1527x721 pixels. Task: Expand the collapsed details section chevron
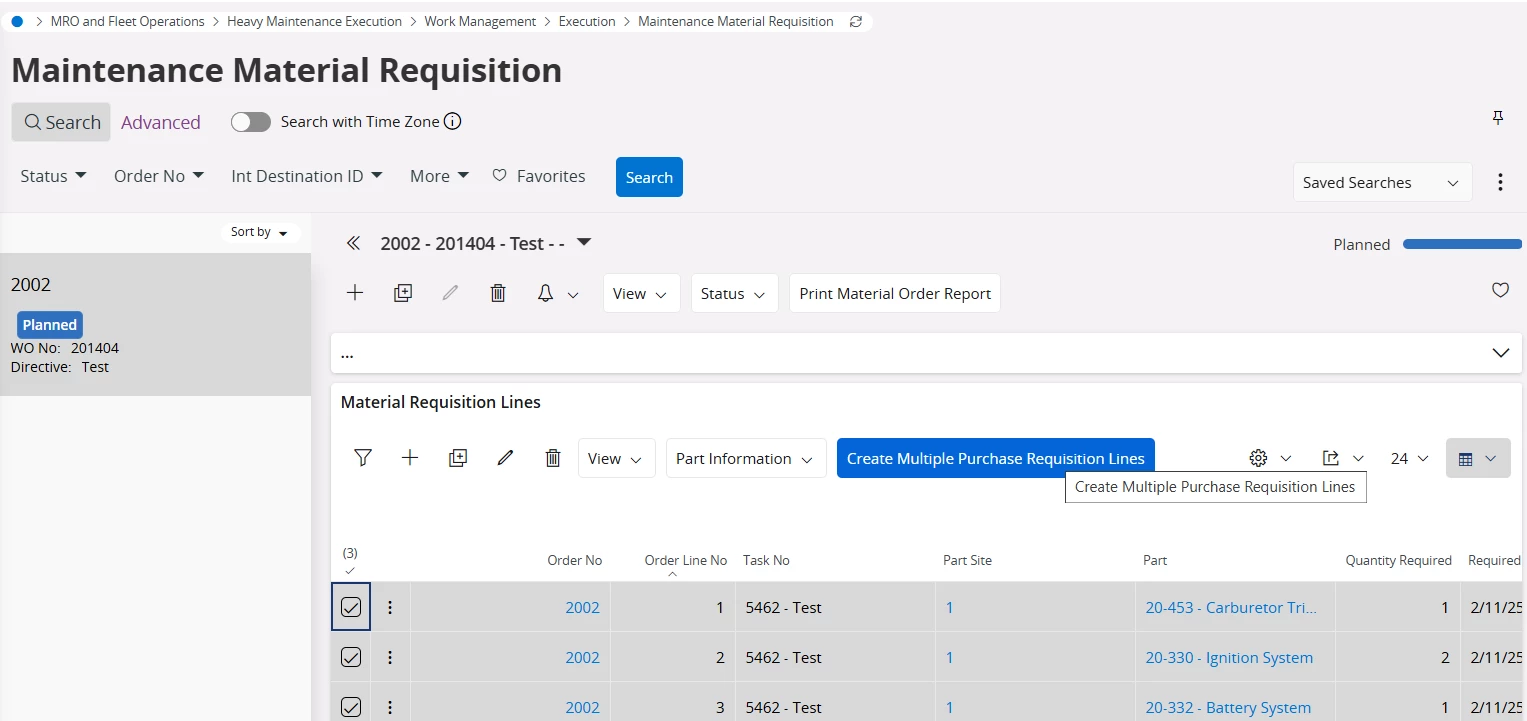tap(1500, 353)
